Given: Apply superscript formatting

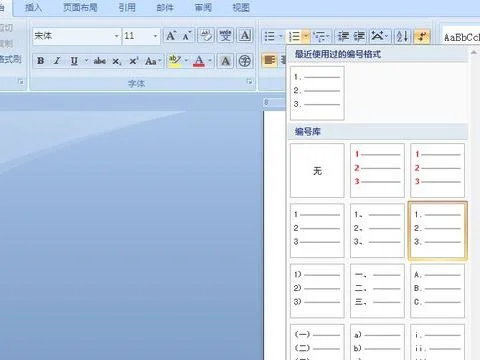Looking at the screenshot, I should click(x=134, y=61).
